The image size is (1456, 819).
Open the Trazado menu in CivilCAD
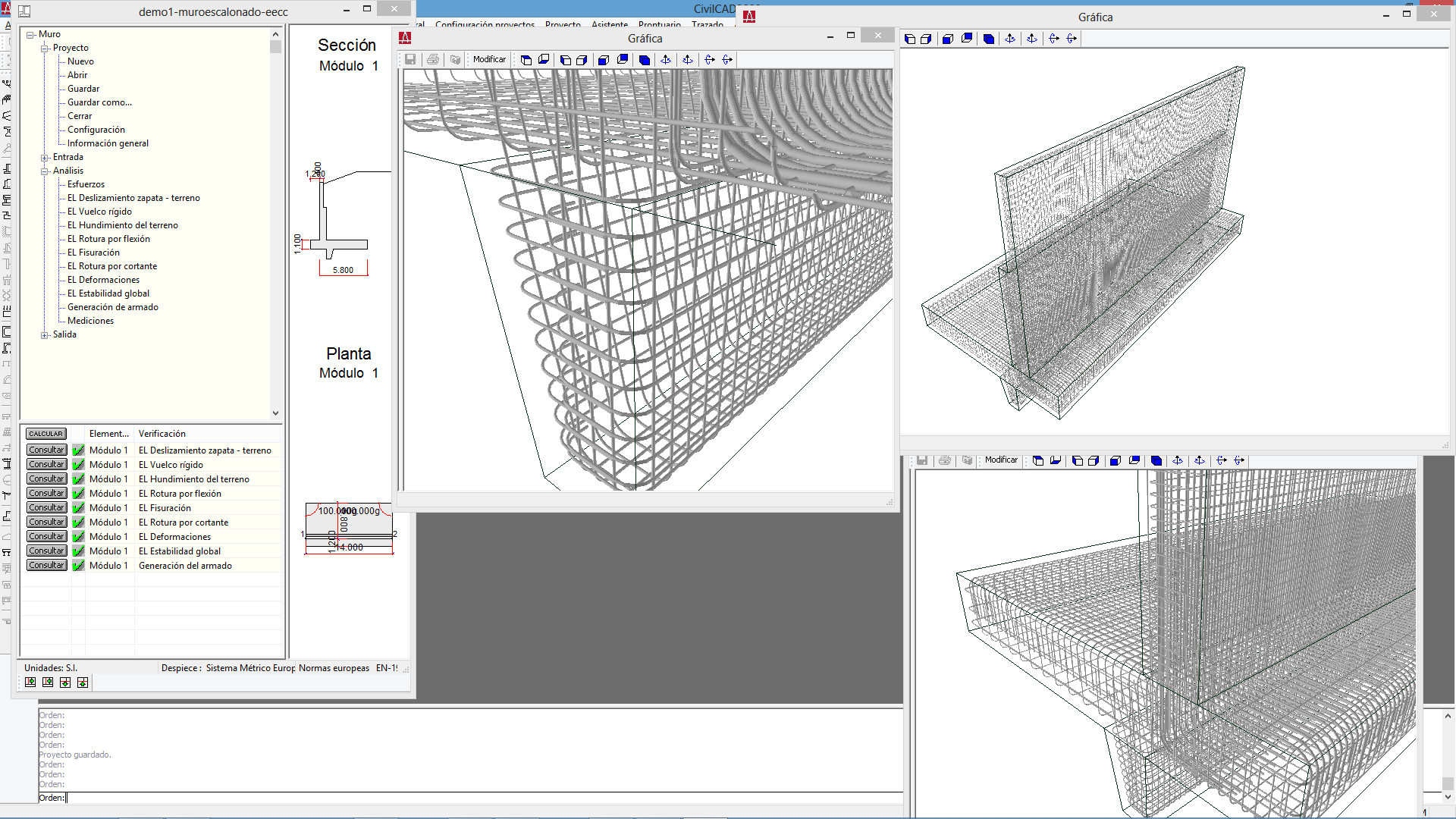pyautogui.click(x=708, y=24)
